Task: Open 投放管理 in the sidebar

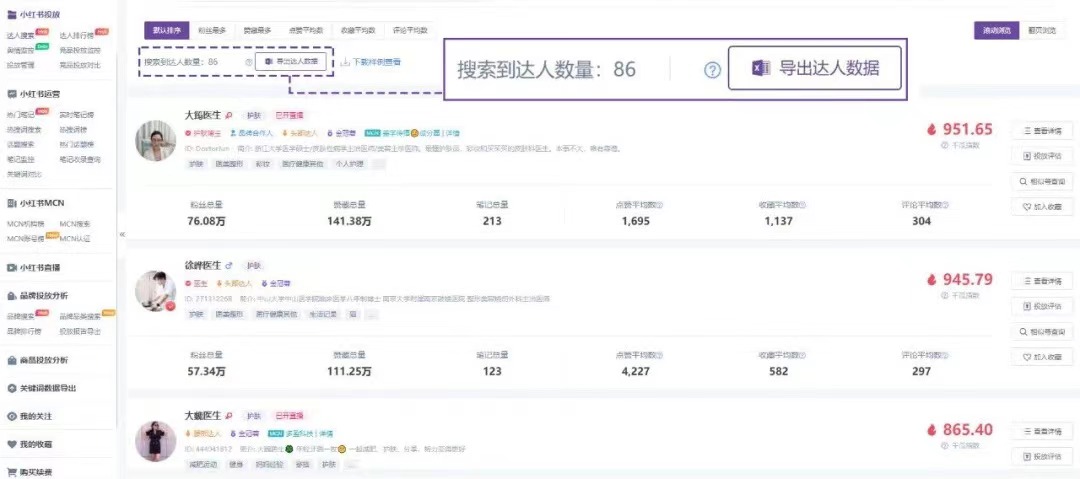Action: pyautogui.click(x=19, y=65)
